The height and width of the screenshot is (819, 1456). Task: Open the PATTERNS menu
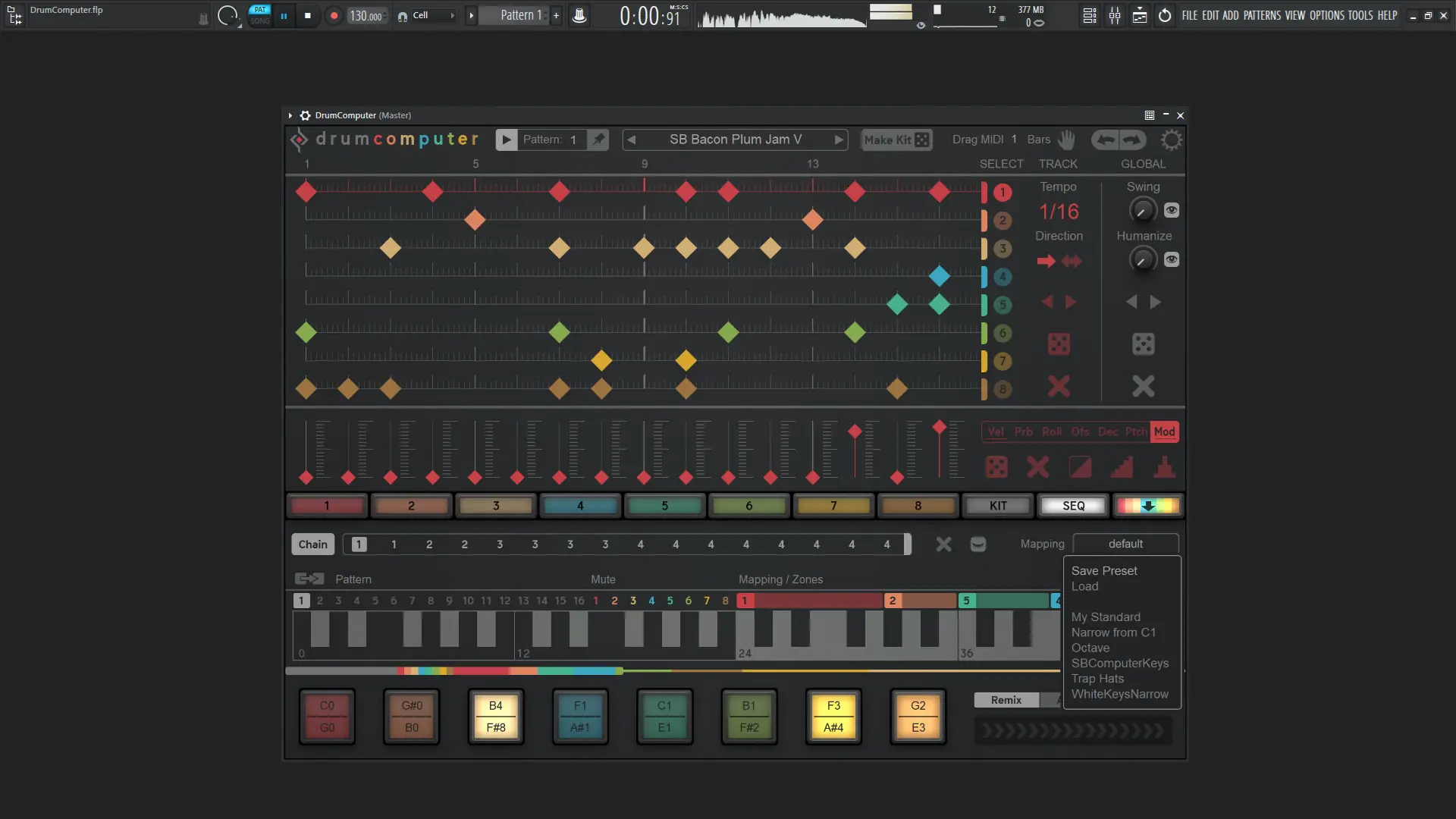[1262, 15]
